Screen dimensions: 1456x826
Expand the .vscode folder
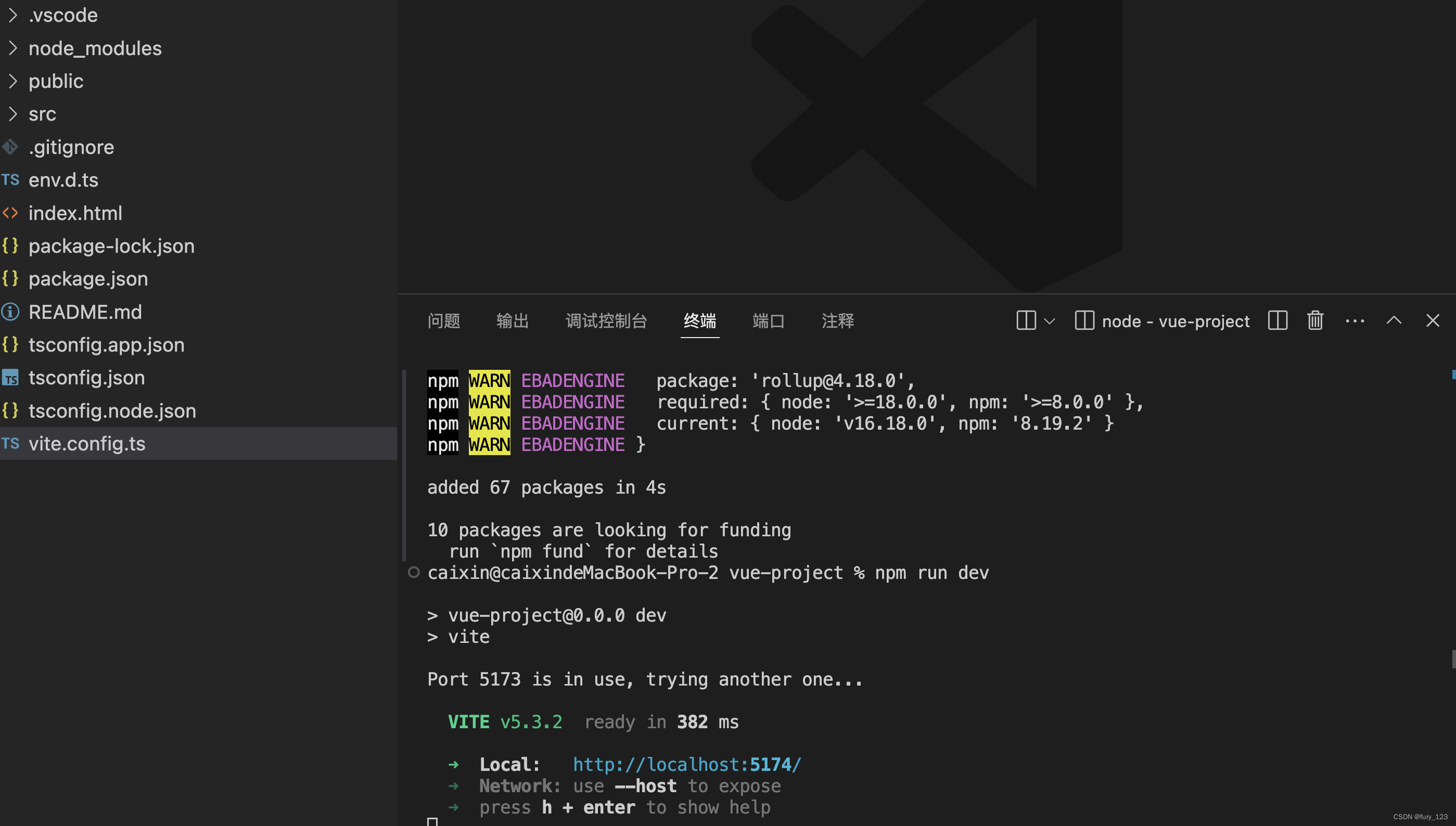pos(62,15)
